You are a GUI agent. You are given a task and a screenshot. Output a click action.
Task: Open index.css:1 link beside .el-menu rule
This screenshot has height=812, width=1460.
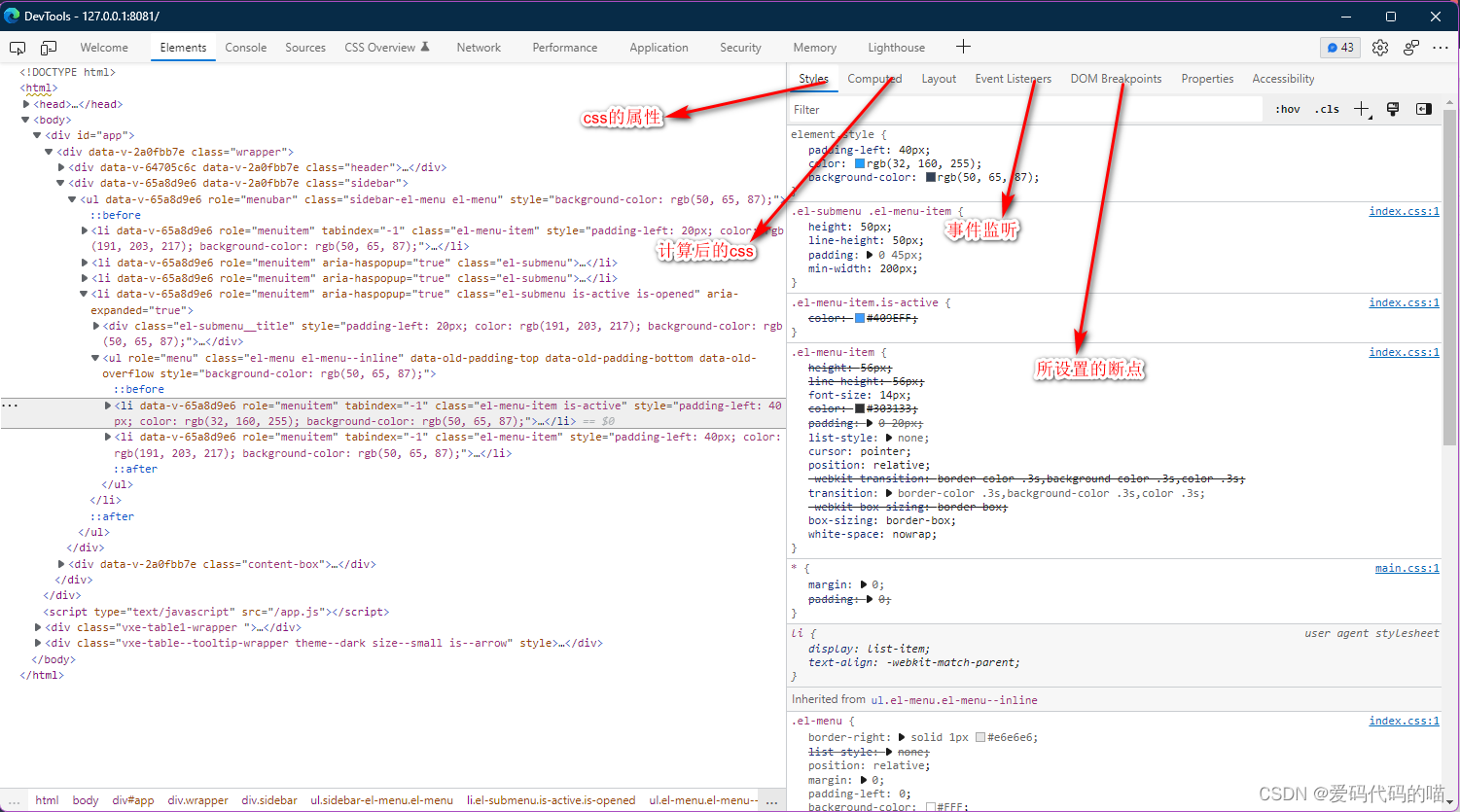click(1404, 721)
